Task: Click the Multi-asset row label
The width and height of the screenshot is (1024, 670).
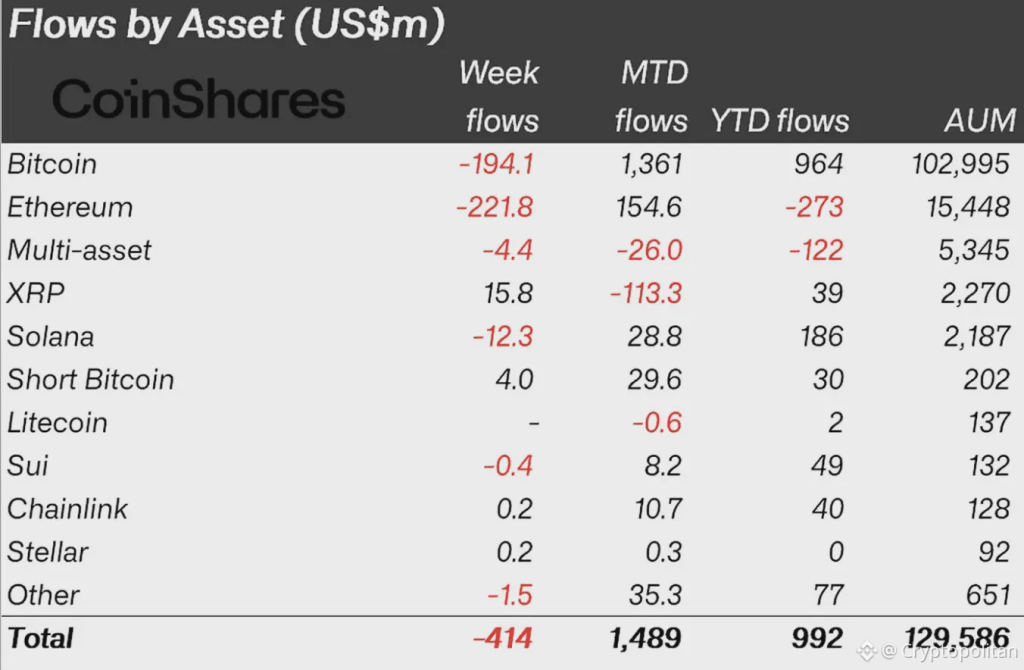Action: pos(79,250)
